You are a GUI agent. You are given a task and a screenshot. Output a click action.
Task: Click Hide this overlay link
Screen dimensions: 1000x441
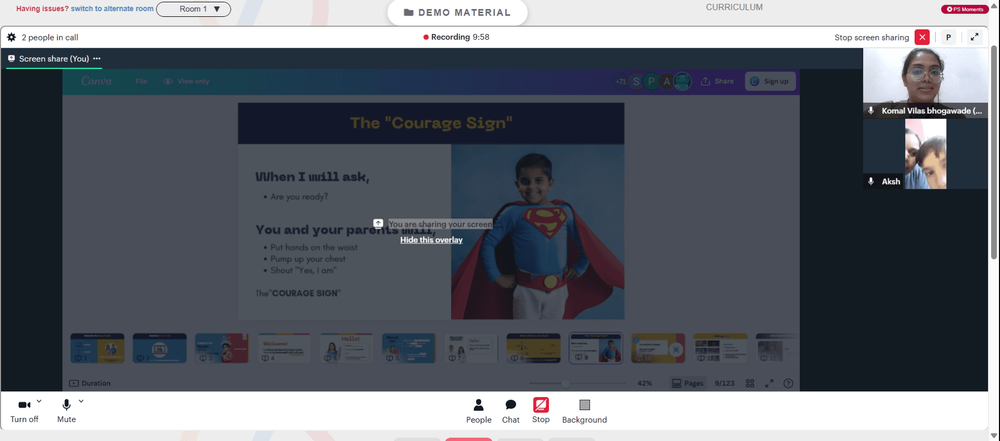pos(431,240)
